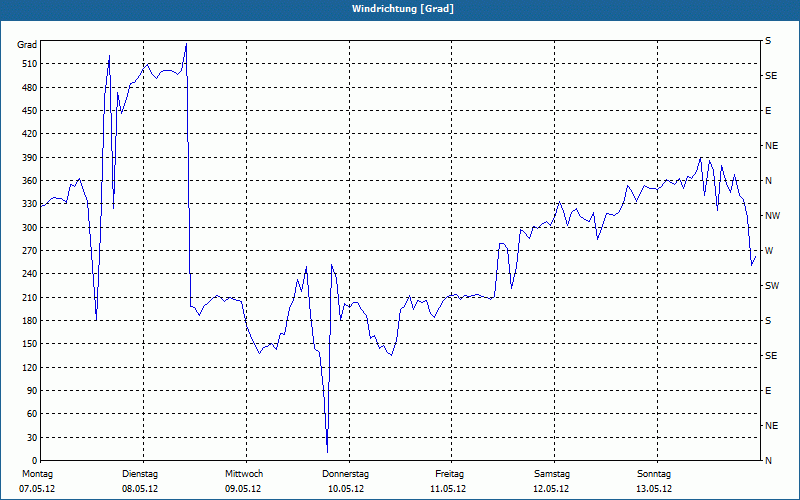Select the date 12.05.12

(x=551, y=489)
